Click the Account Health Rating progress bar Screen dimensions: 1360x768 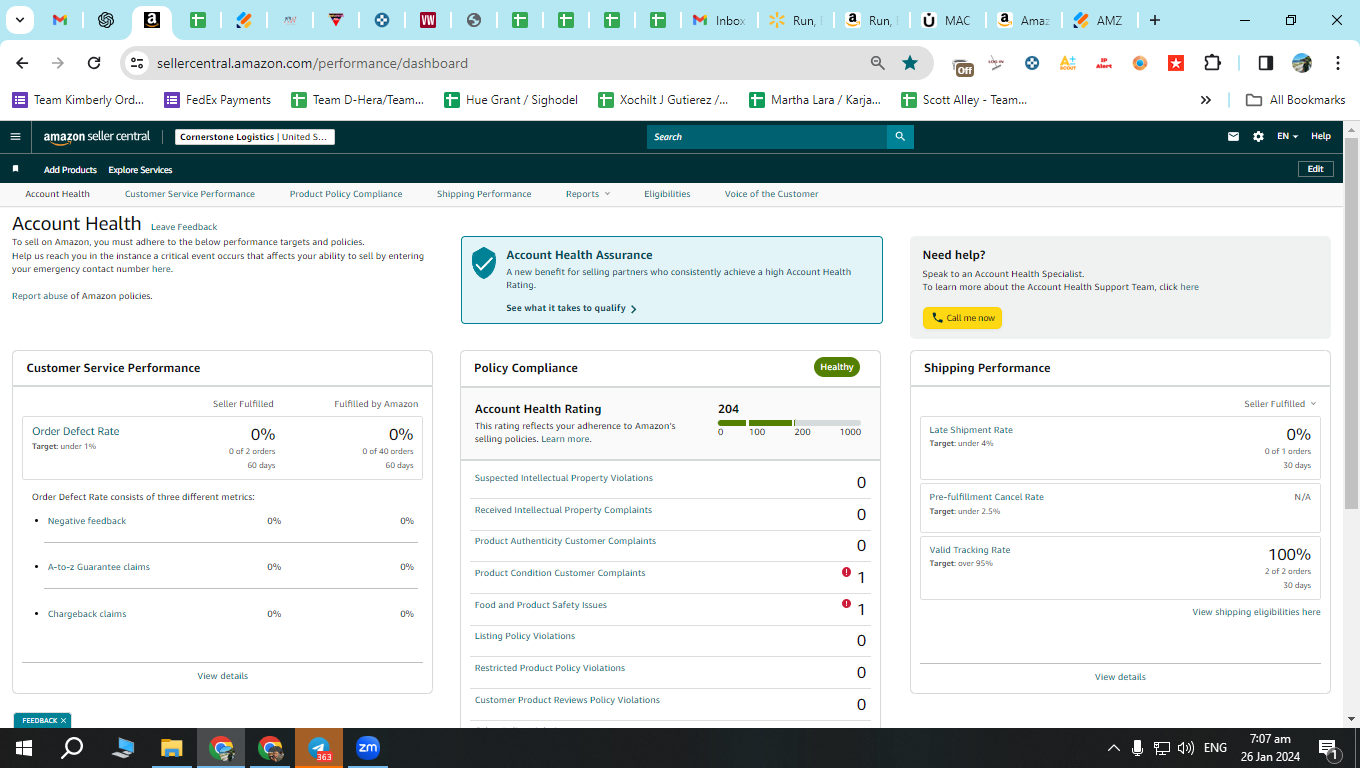789,423
